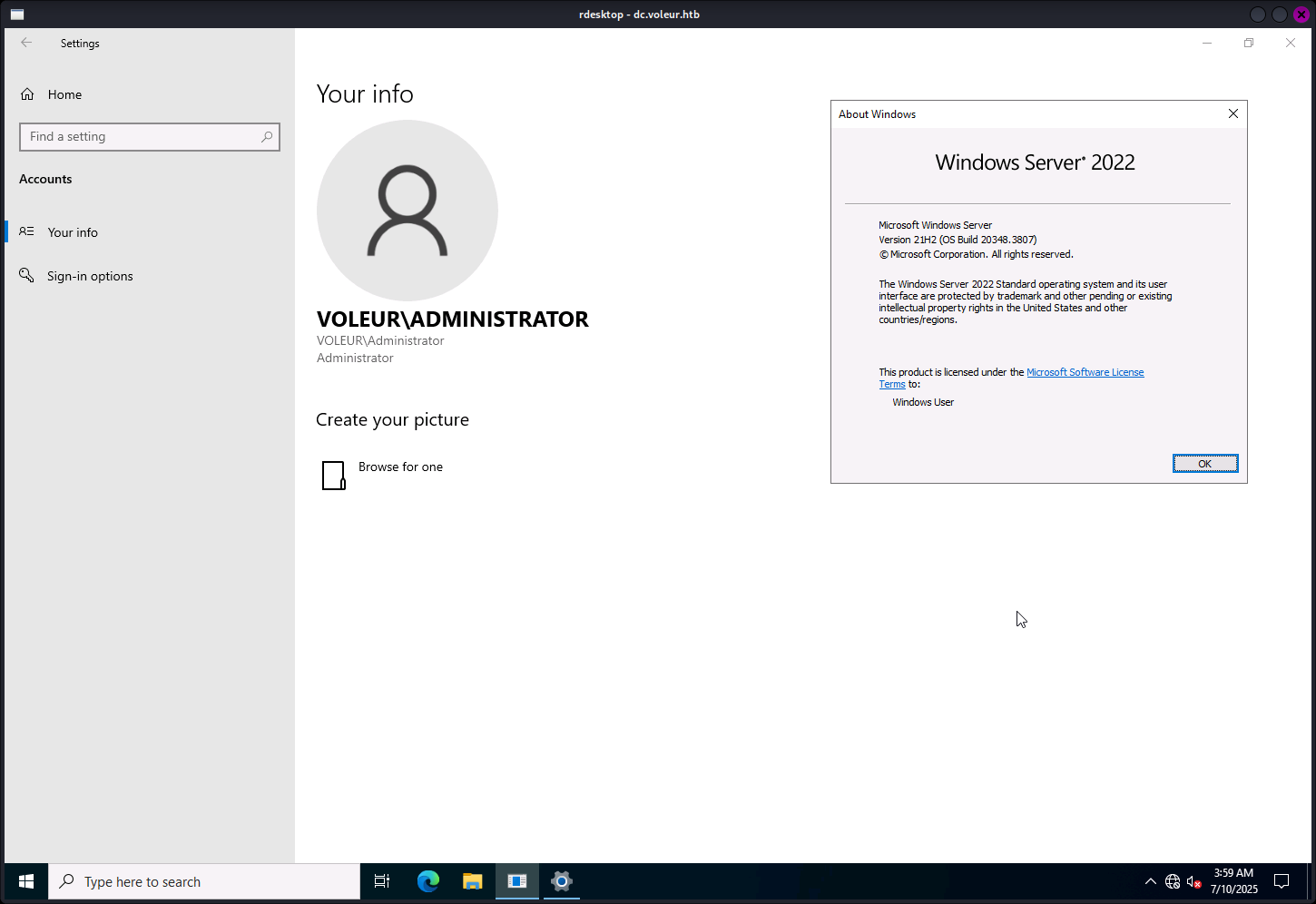The image size is (1316, 904).
Task: Open Task View from taskbar
Action: pos(382,881)
